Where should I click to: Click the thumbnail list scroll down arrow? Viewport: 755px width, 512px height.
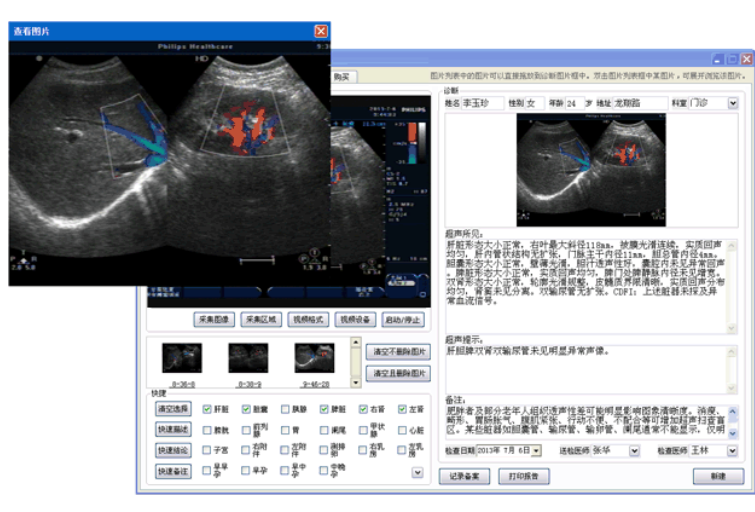[356, 383]
